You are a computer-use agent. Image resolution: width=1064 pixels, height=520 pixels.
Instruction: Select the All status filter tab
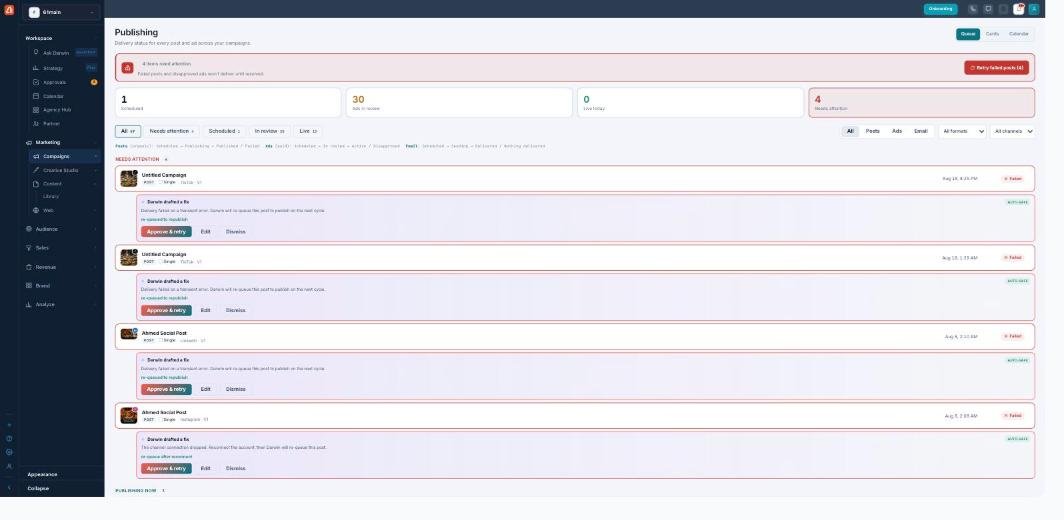click(x=128, y=131)
